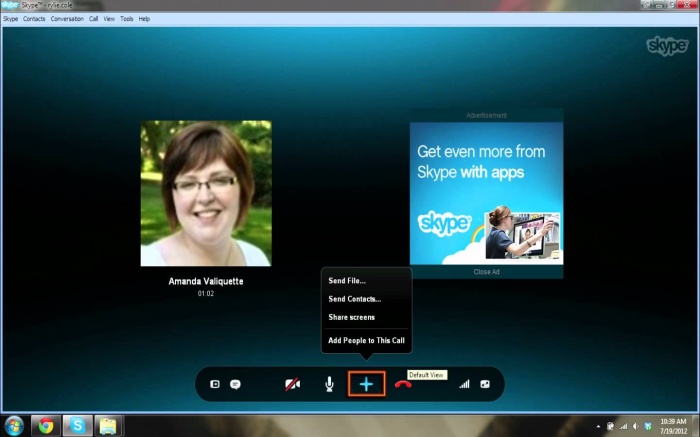Click the Skype taskbar button
The image size is (700, 437).
click(x=78, y=426)
